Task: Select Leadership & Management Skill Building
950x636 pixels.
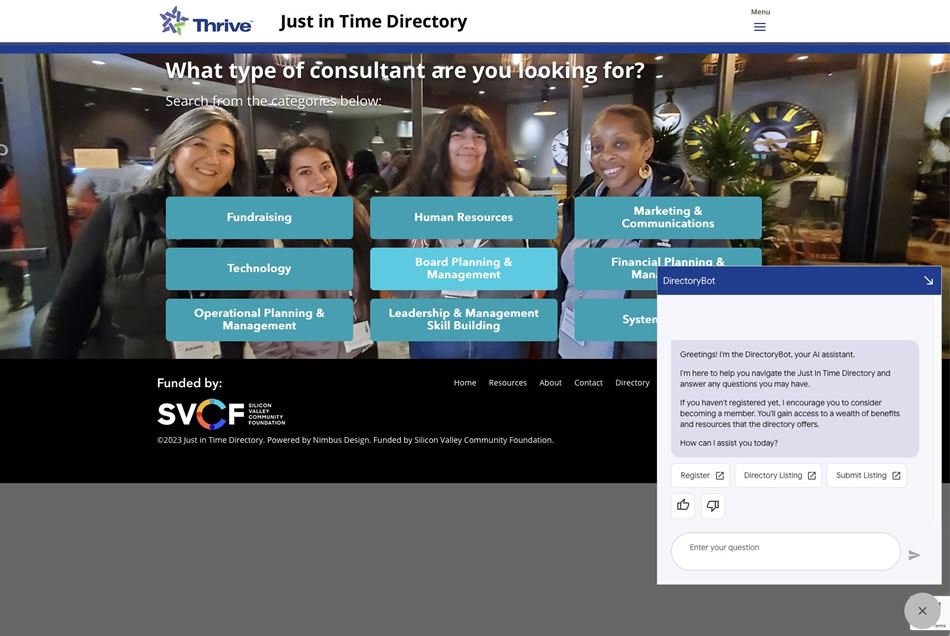Action: pos(463,319)
